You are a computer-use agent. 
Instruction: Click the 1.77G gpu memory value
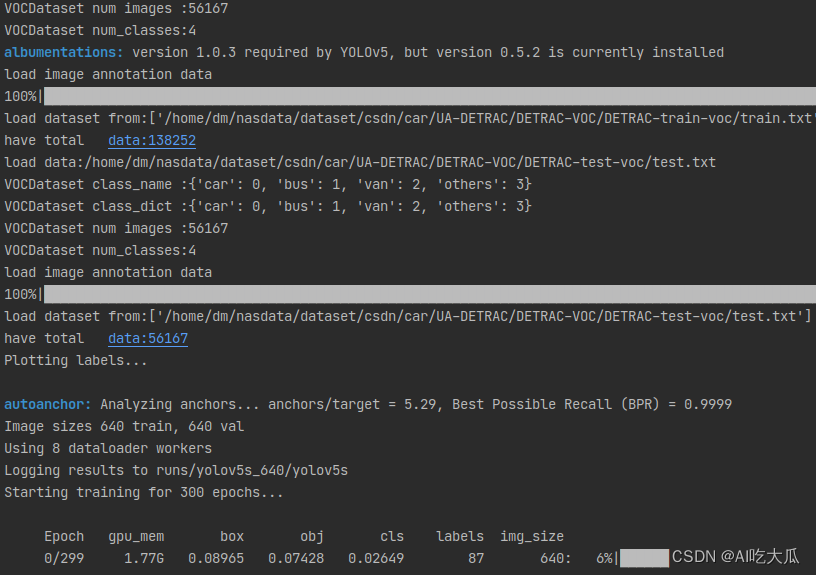click(144, 558)
